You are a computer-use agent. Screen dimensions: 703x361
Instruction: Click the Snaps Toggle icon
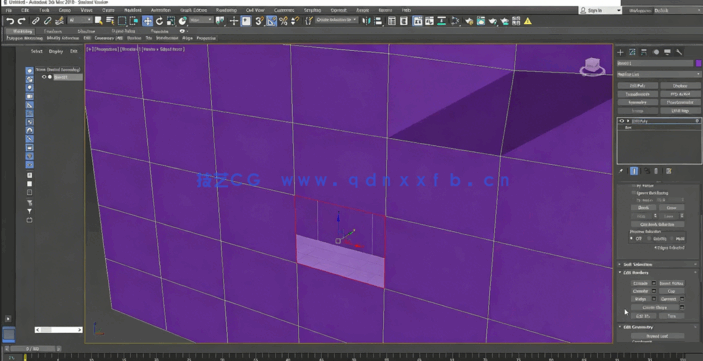(x=260, y=21)
